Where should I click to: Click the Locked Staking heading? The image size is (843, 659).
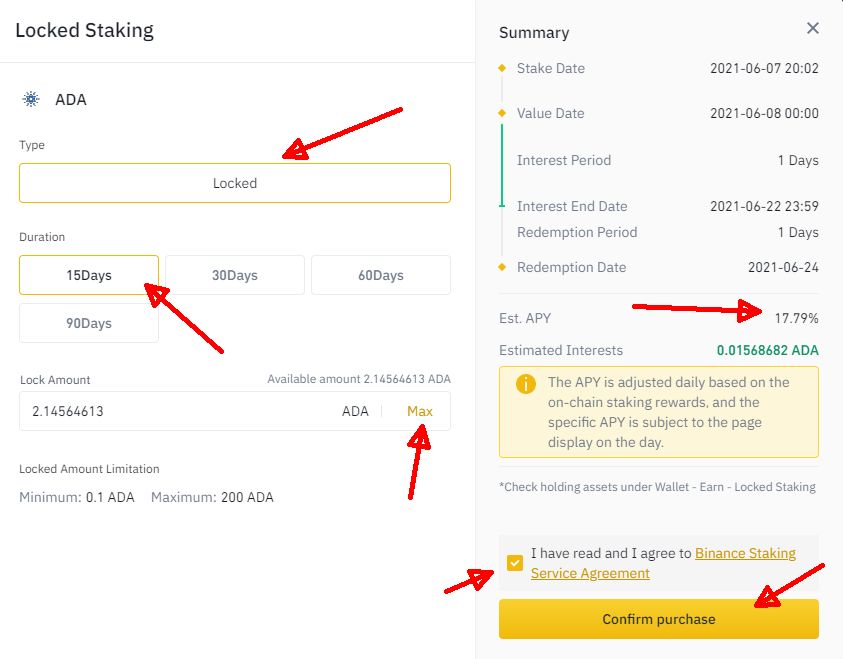[x=84, y=30]
